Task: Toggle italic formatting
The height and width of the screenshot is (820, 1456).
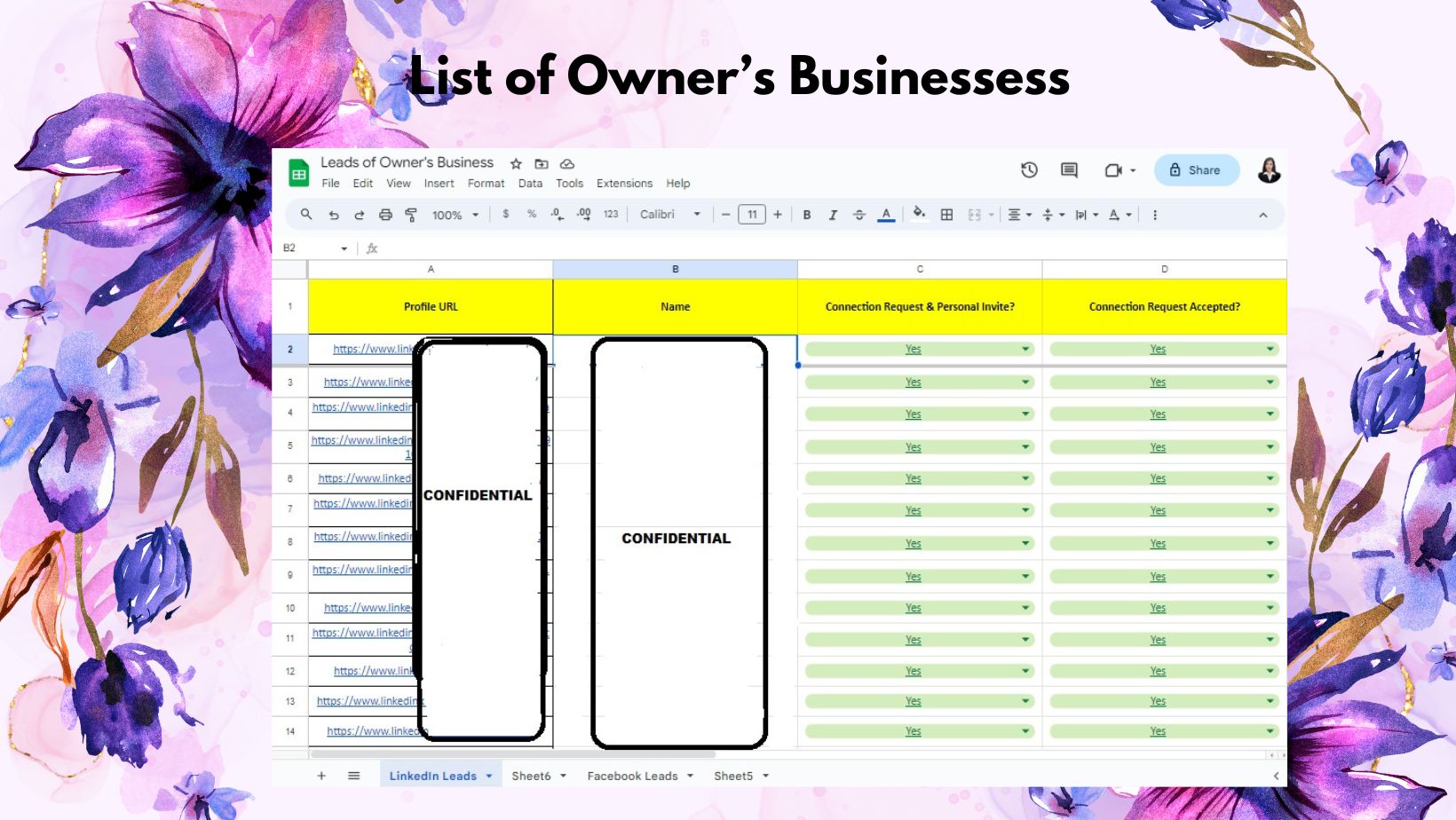Action: [x=833, y=215]
